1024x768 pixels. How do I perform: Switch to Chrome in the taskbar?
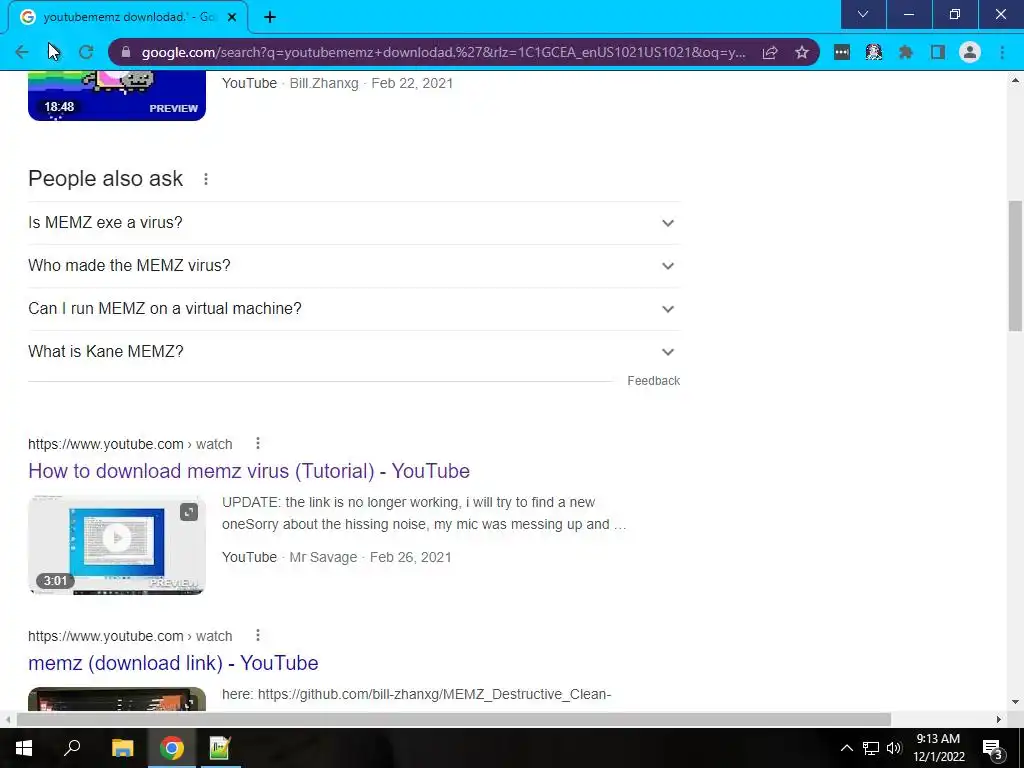pyautogui.click(x=172, y=748)
